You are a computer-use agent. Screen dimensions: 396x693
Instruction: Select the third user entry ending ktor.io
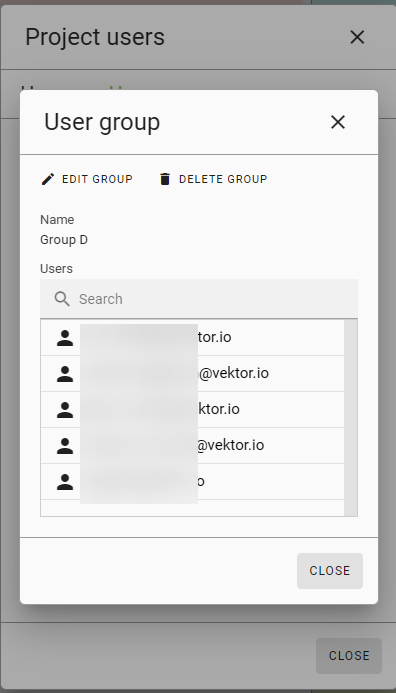click(x=192, y=410)
